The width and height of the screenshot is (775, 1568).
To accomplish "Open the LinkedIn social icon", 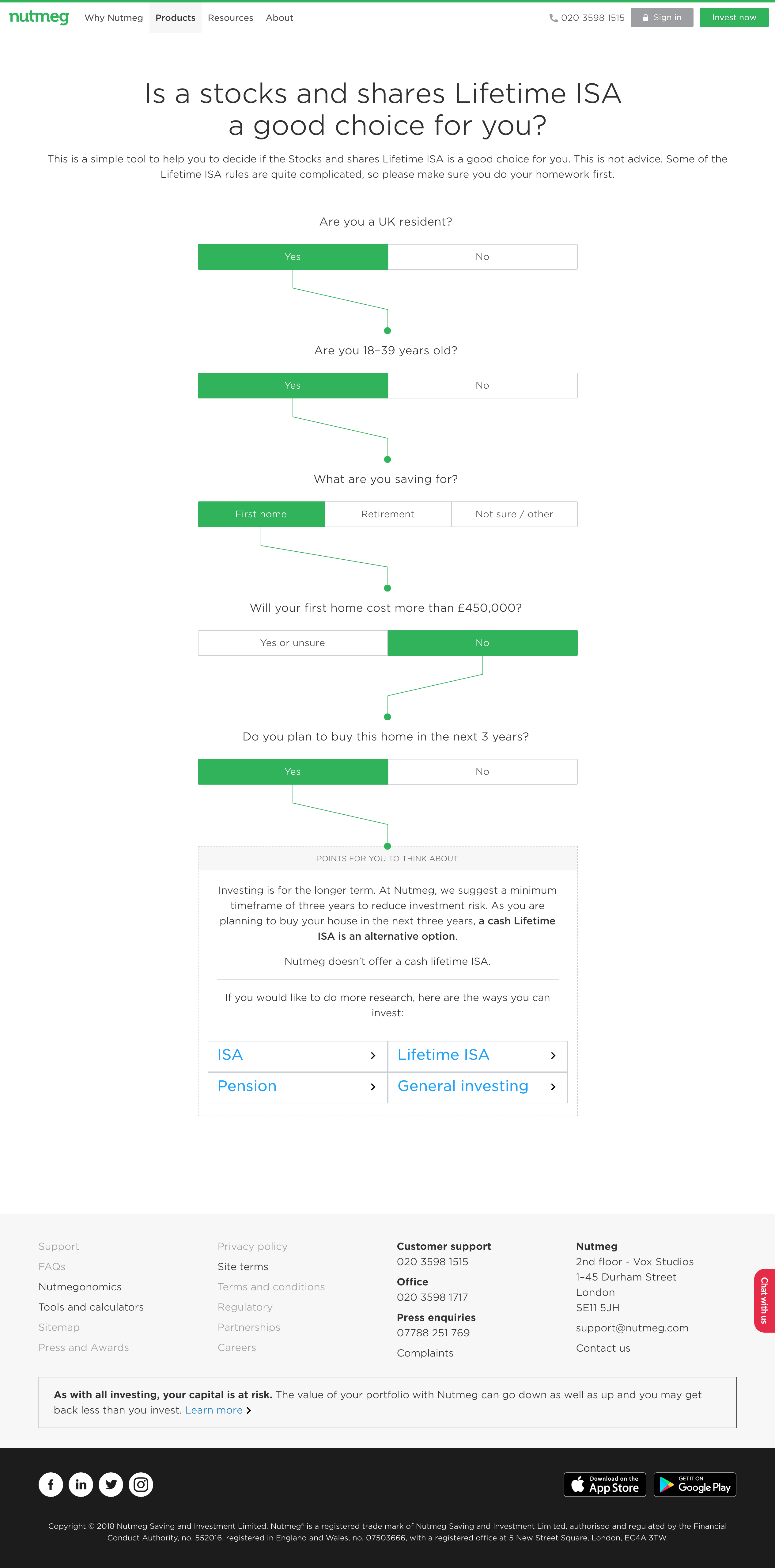I will point(81,1484).
